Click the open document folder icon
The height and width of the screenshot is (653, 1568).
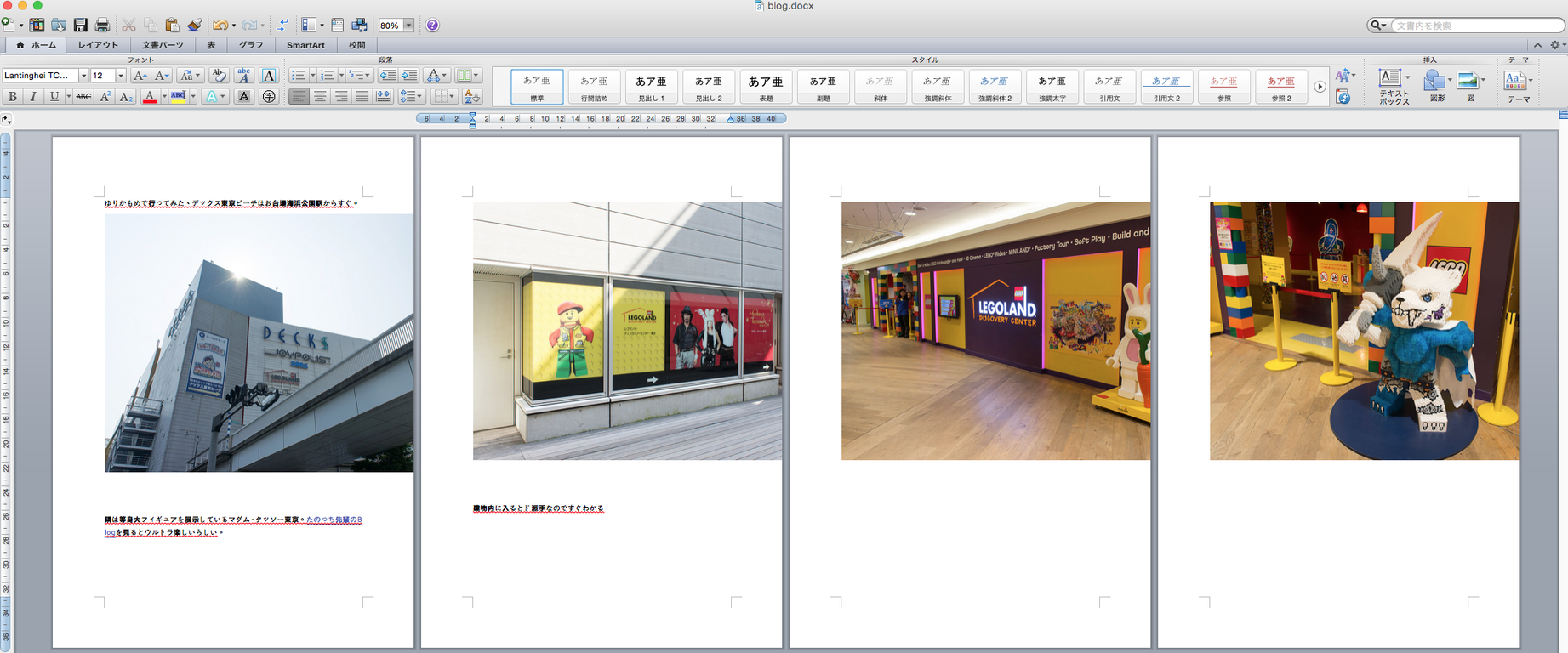[59, 26]
